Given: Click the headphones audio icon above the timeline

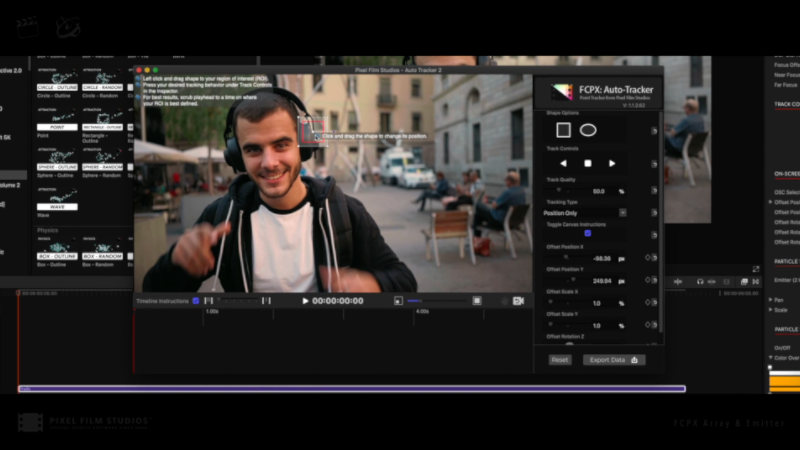Looking at the screenshot, I should pyautogui.click(x=700, y=282).
